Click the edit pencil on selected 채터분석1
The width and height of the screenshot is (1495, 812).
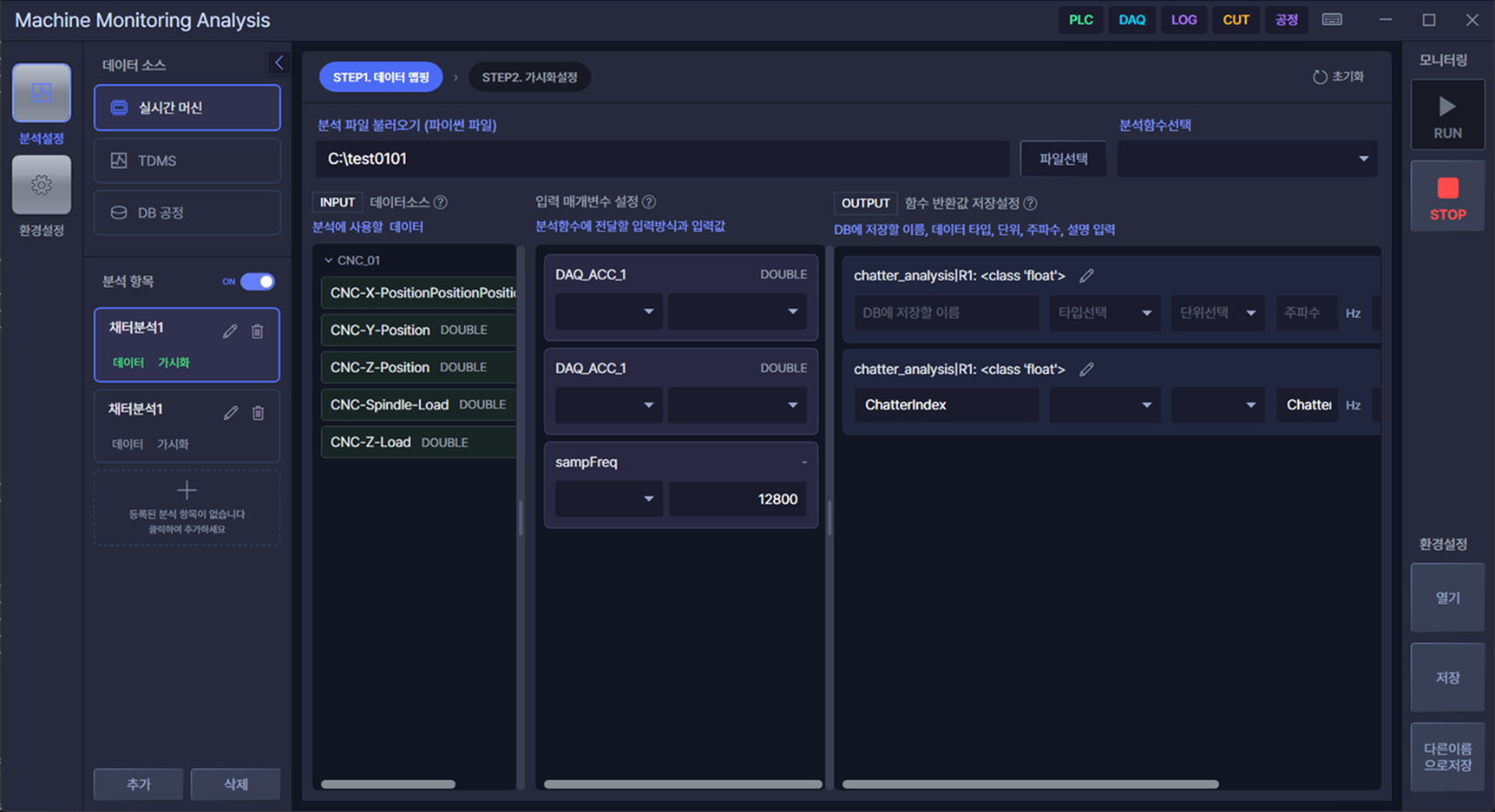(x=230, y=331)
